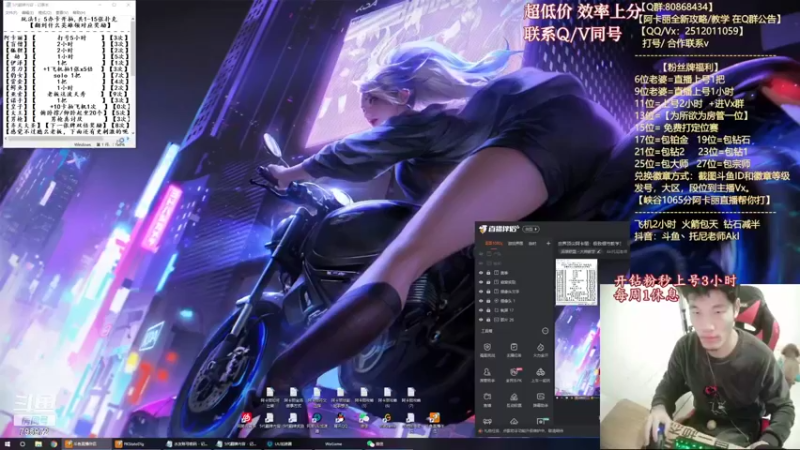Select the notepad thumbnail in the stream preview
The height and width of the screenshot is (450, 800).
[x=577, y=282]
